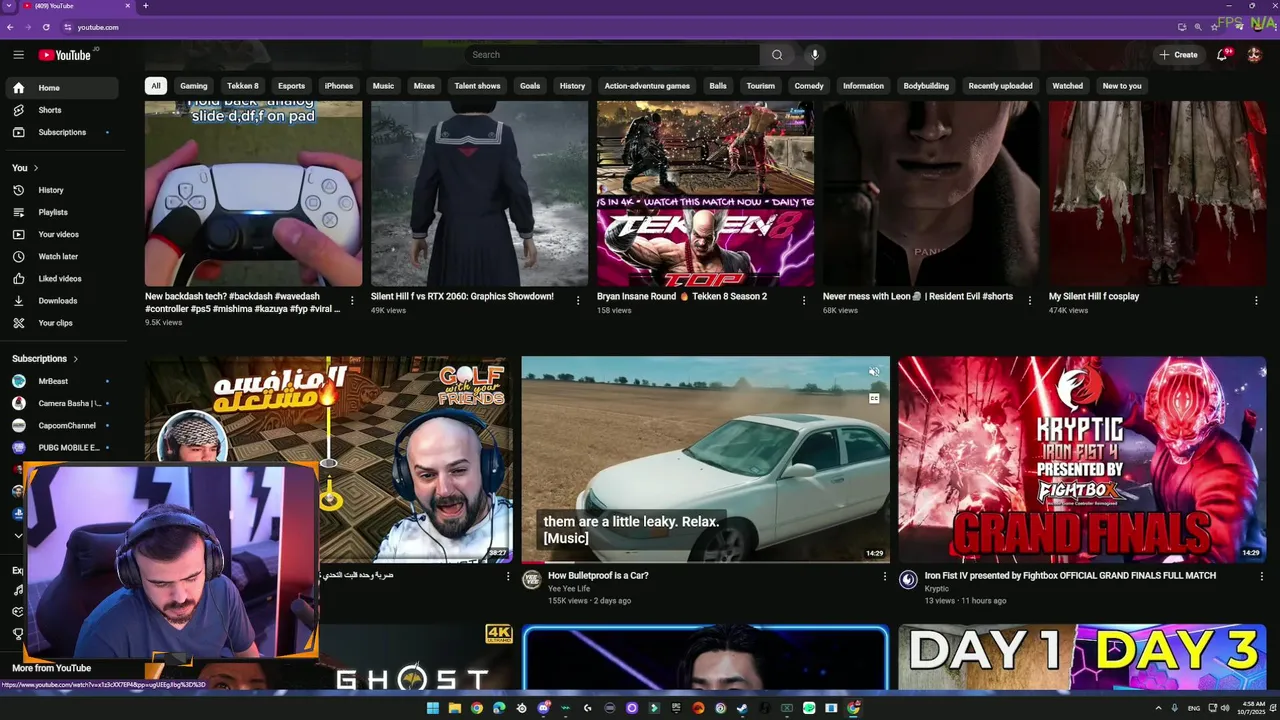Click browser back arrow
Image resolution: width=1280 pixels, height=720 pixels.
[x=9, y=27]
